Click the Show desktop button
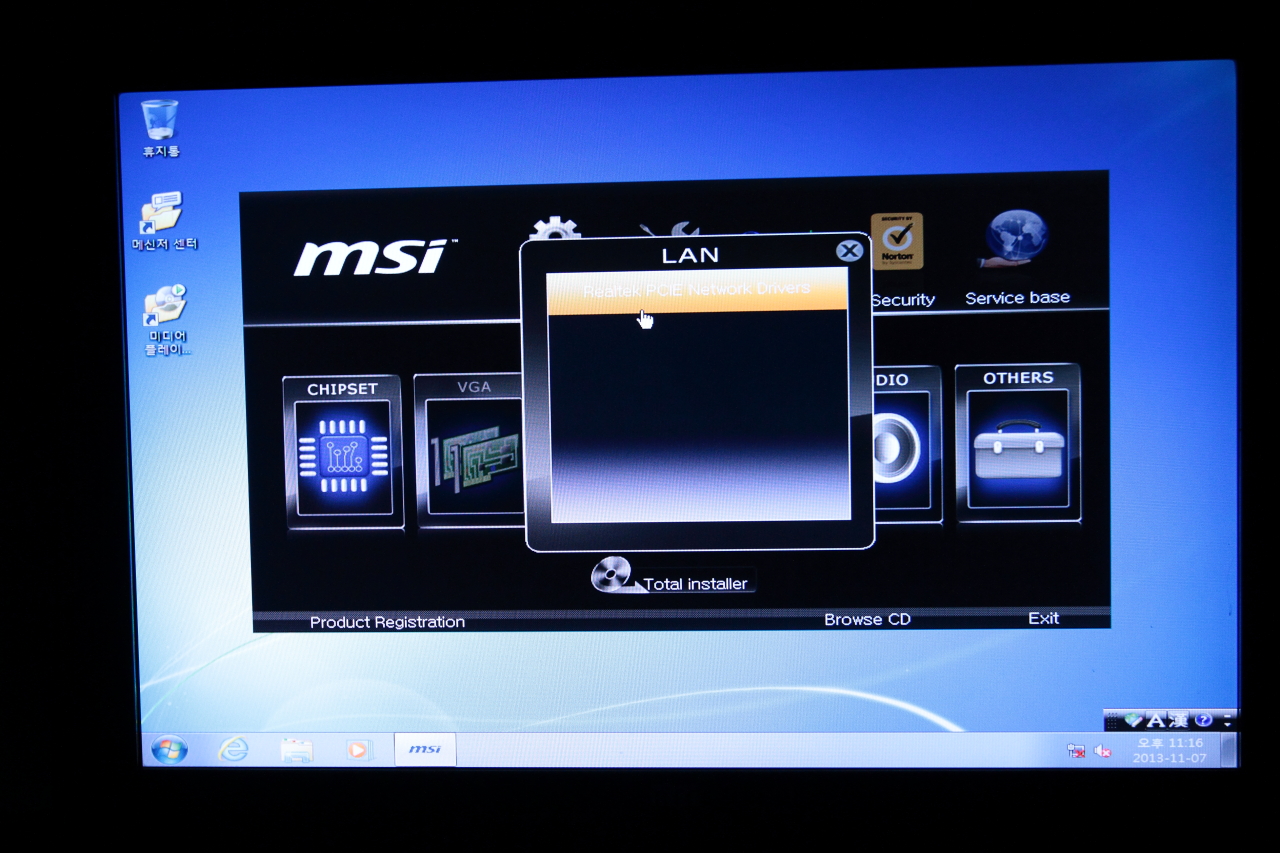This screenshot has height=853, width=1280. (x=1228, y=750)
